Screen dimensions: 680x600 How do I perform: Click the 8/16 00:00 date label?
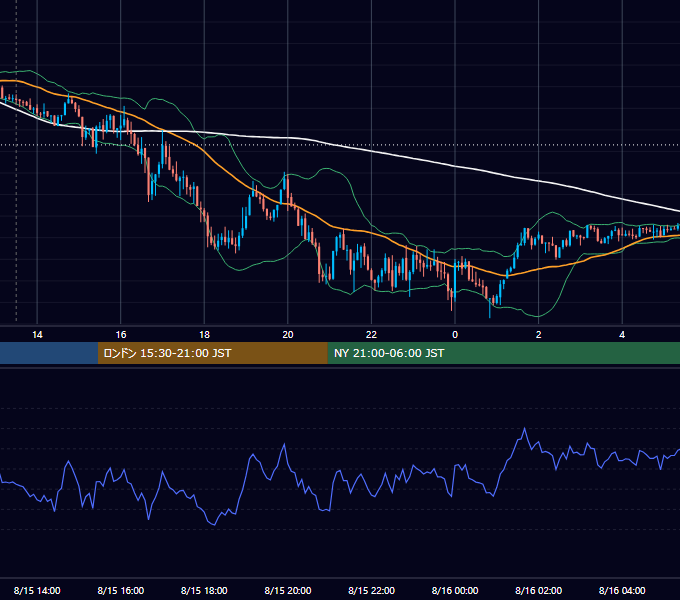coord(455,590)
